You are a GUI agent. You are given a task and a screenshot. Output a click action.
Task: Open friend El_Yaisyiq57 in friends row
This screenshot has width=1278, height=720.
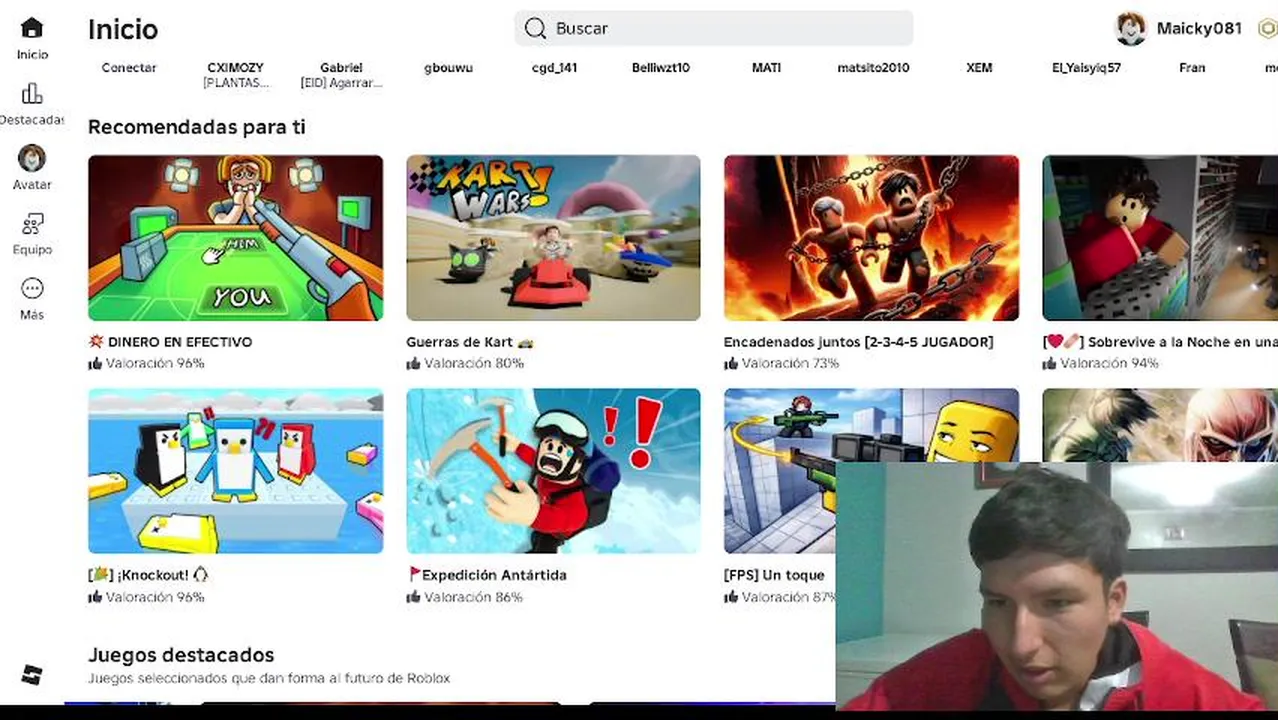pos(1086,68)
